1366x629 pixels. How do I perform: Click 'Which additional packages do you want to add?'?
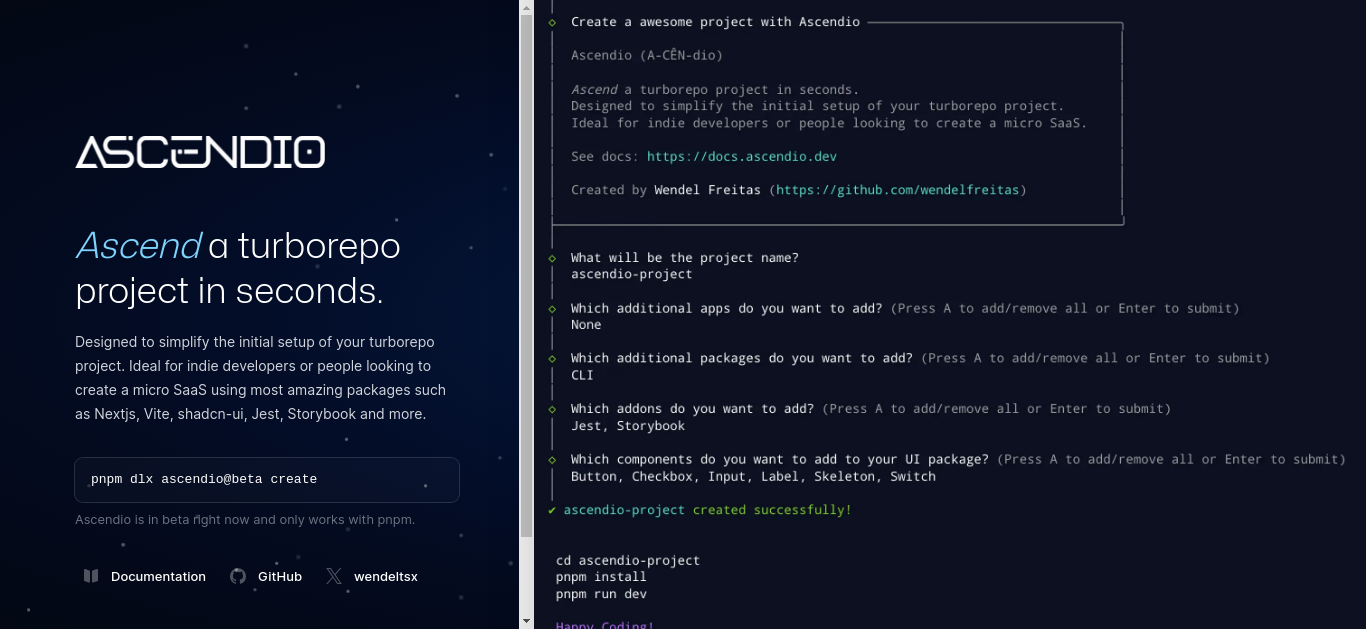click(x=742, y=358)
